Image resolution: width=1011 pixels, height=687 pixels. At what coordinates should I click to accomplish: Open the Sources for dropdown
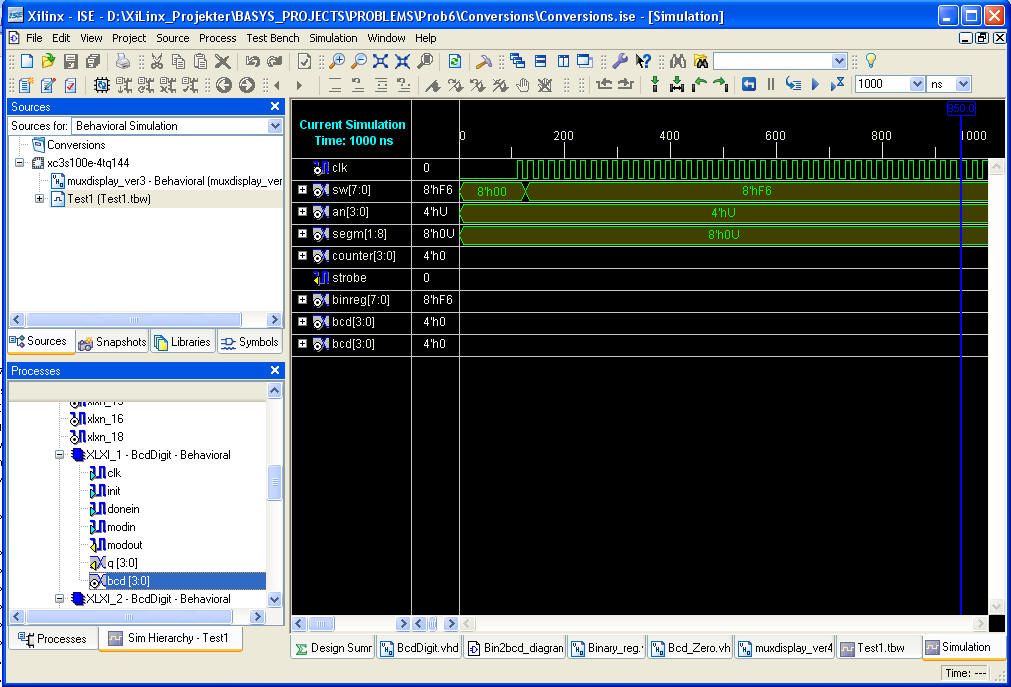click(x=275, y=126)
